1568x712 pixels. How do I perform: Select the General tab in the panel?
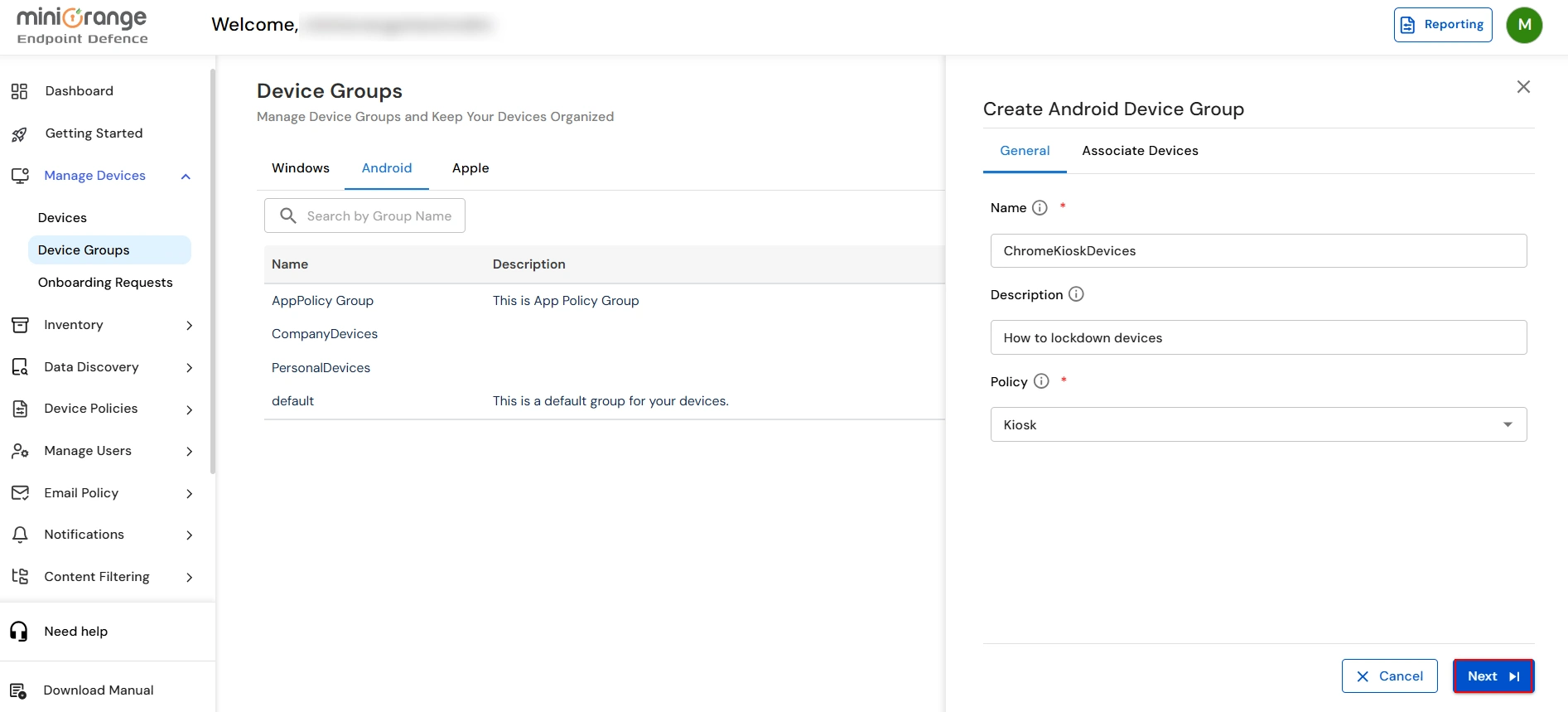1025,151
